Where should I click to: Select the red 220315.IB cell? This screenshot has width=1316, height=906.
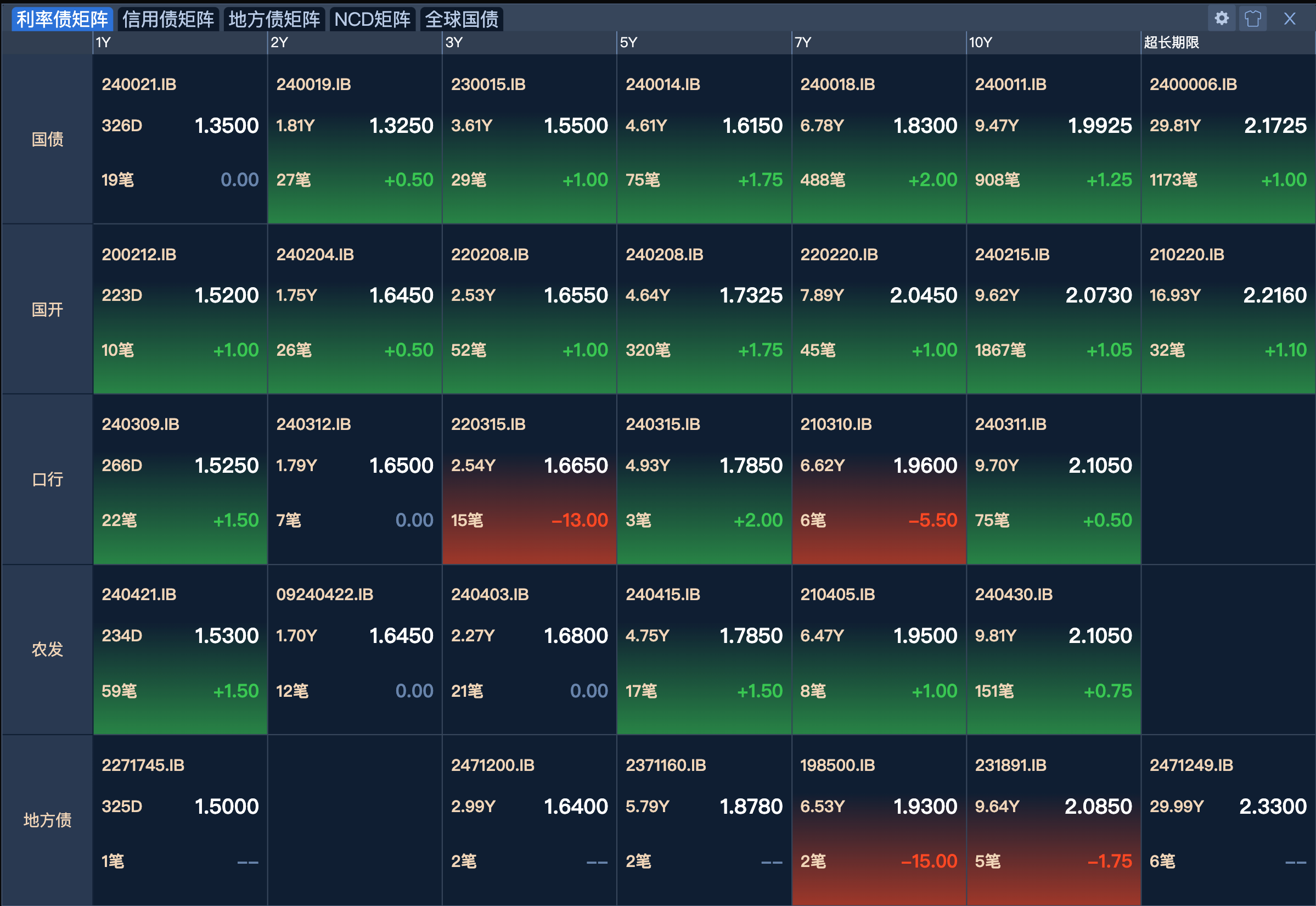(x=528, y=480)
